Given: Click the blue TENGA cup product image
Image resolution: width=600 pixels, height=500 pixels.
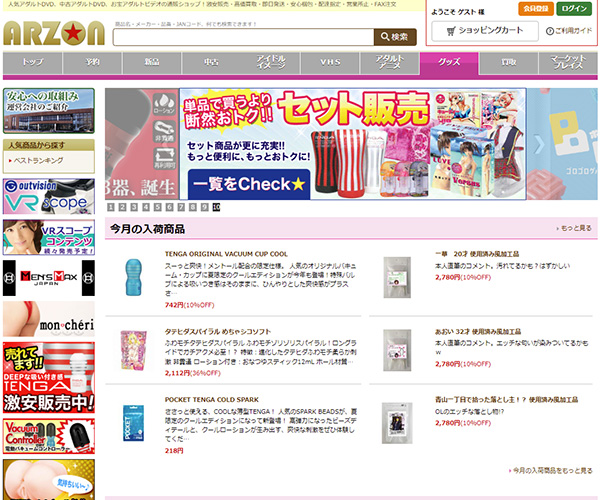Looking at the screenshot, I should click(134, 277).
